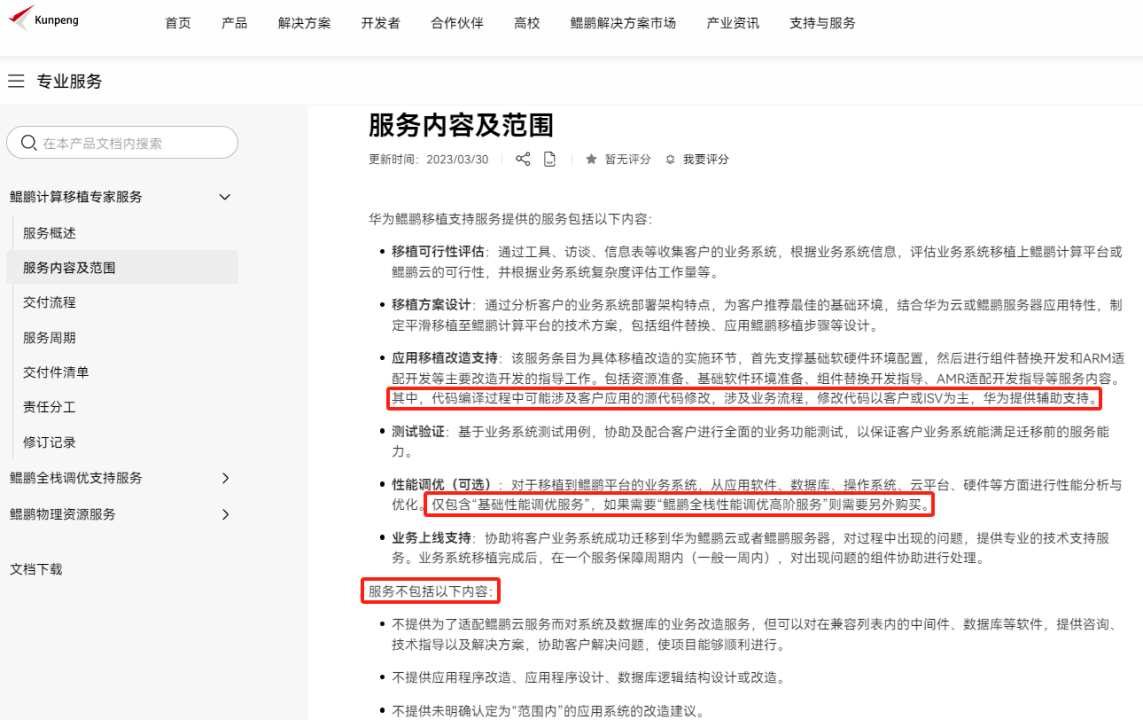The width and height of the screenshot is (1143, 720).
Task: Click the 暂无评分 label
Action: tap(628, 159)
